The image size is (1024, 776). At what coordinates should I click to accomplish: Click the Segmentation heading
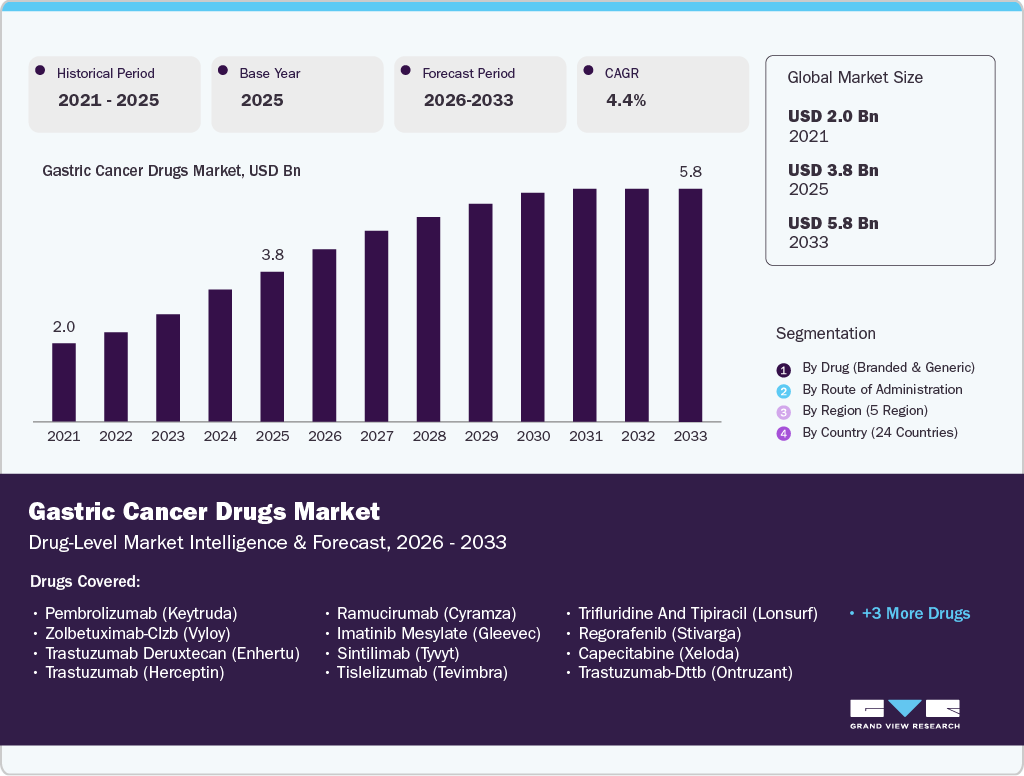tap(825, 334)
